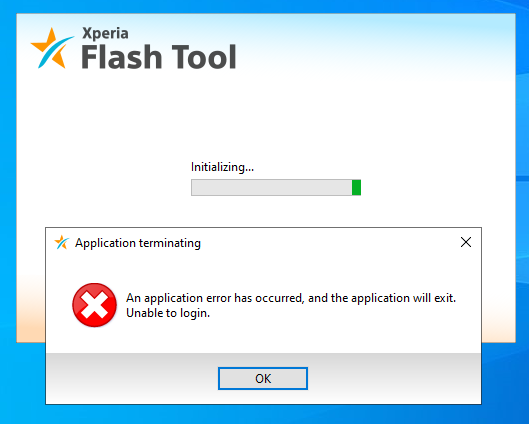
Task: Click the Initializing... status label
Action: (222, 167)
